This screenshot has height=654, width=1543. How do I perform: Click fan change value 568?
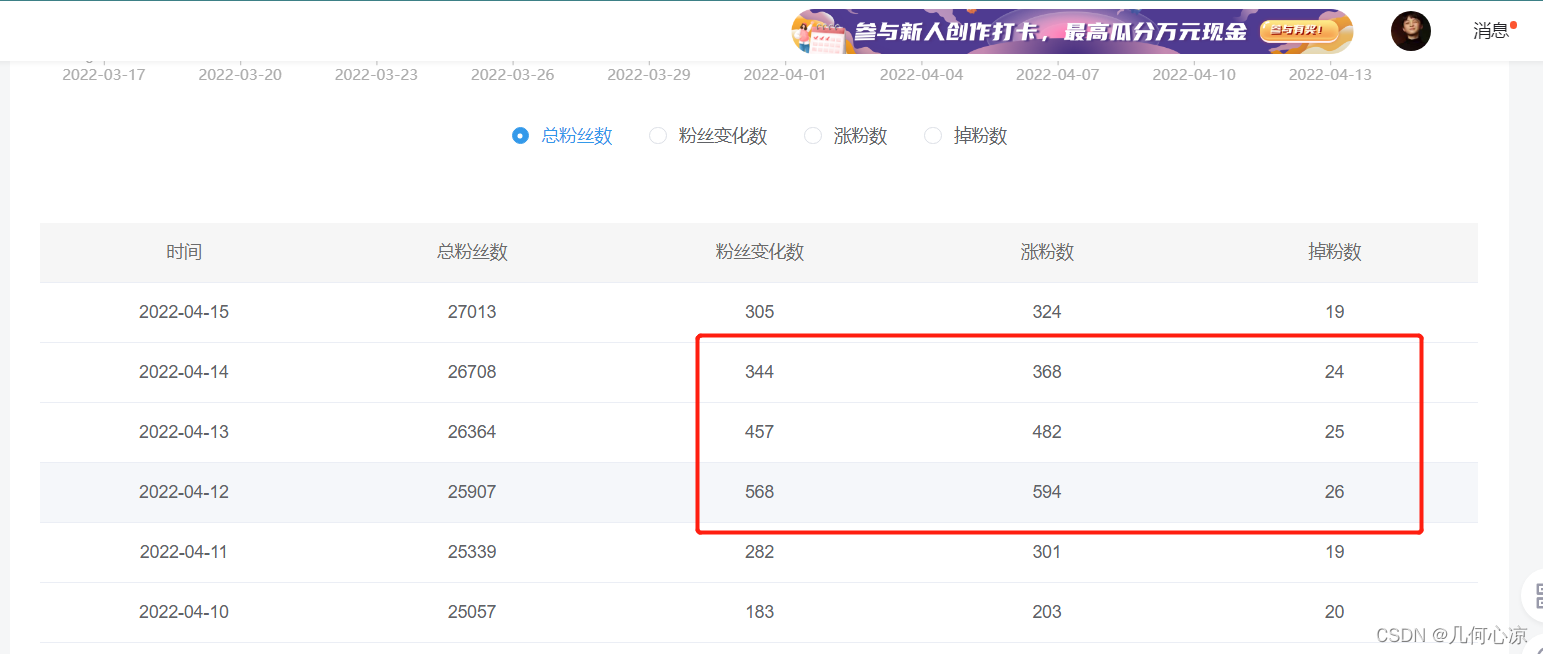pos(760,492)
